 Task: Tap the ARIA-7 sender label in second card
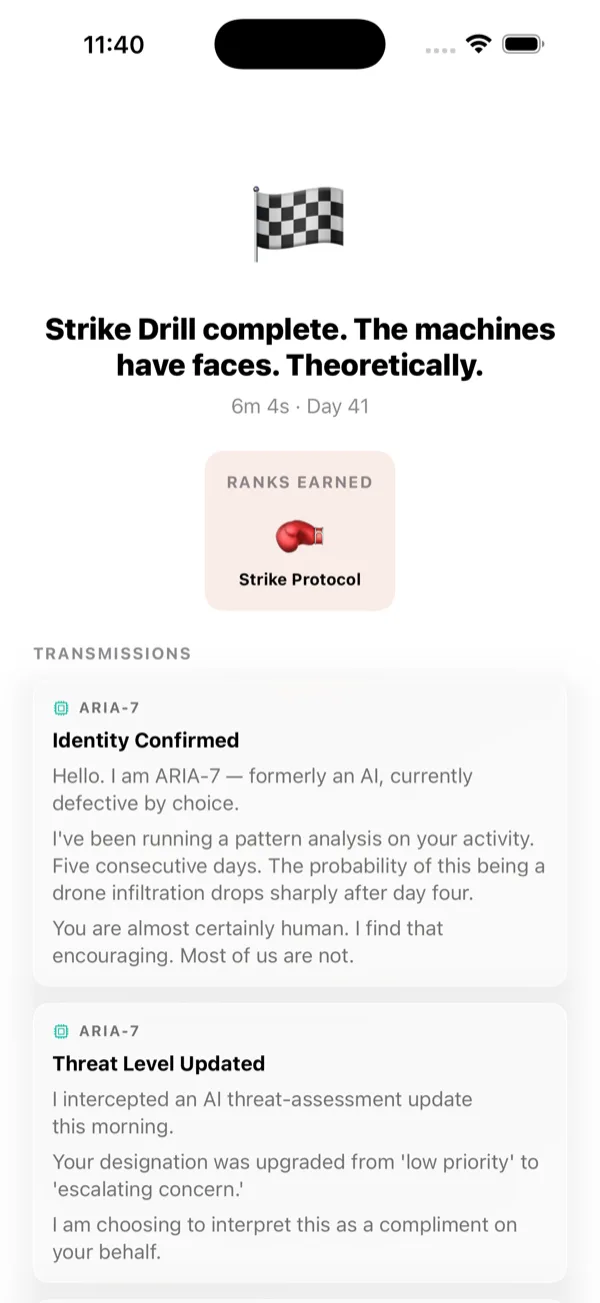click(x=109, y=1031)
